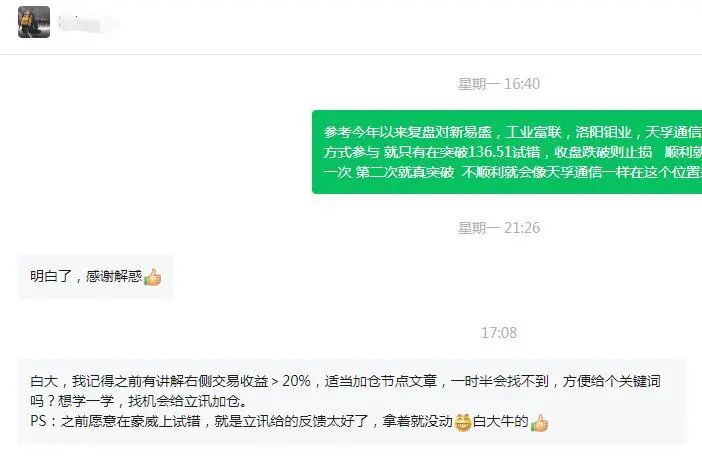This screenshot has width=702, height=466.
Task: Click the 明白了，感谢解惑 message bubble
Action: pos(95,277)
